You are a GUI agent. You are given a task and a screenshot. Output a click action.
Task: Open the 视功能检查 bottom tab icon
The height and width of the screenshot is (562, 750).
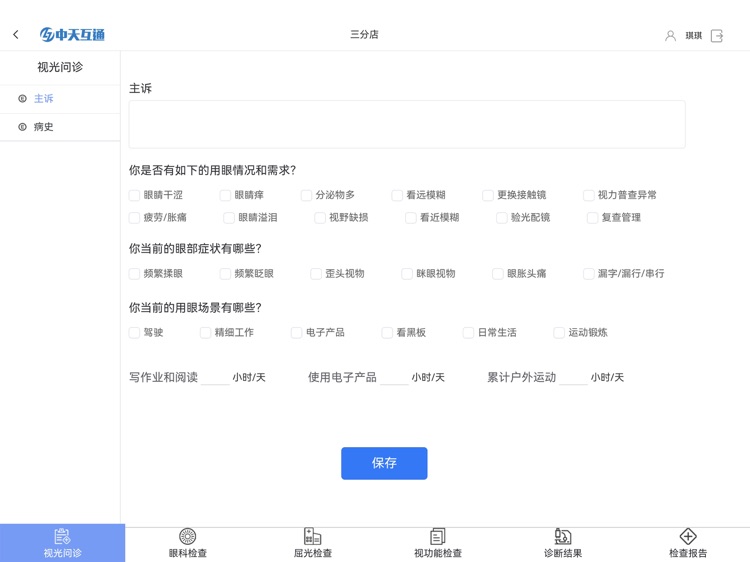pyautogui.click(x=438, y=537)
